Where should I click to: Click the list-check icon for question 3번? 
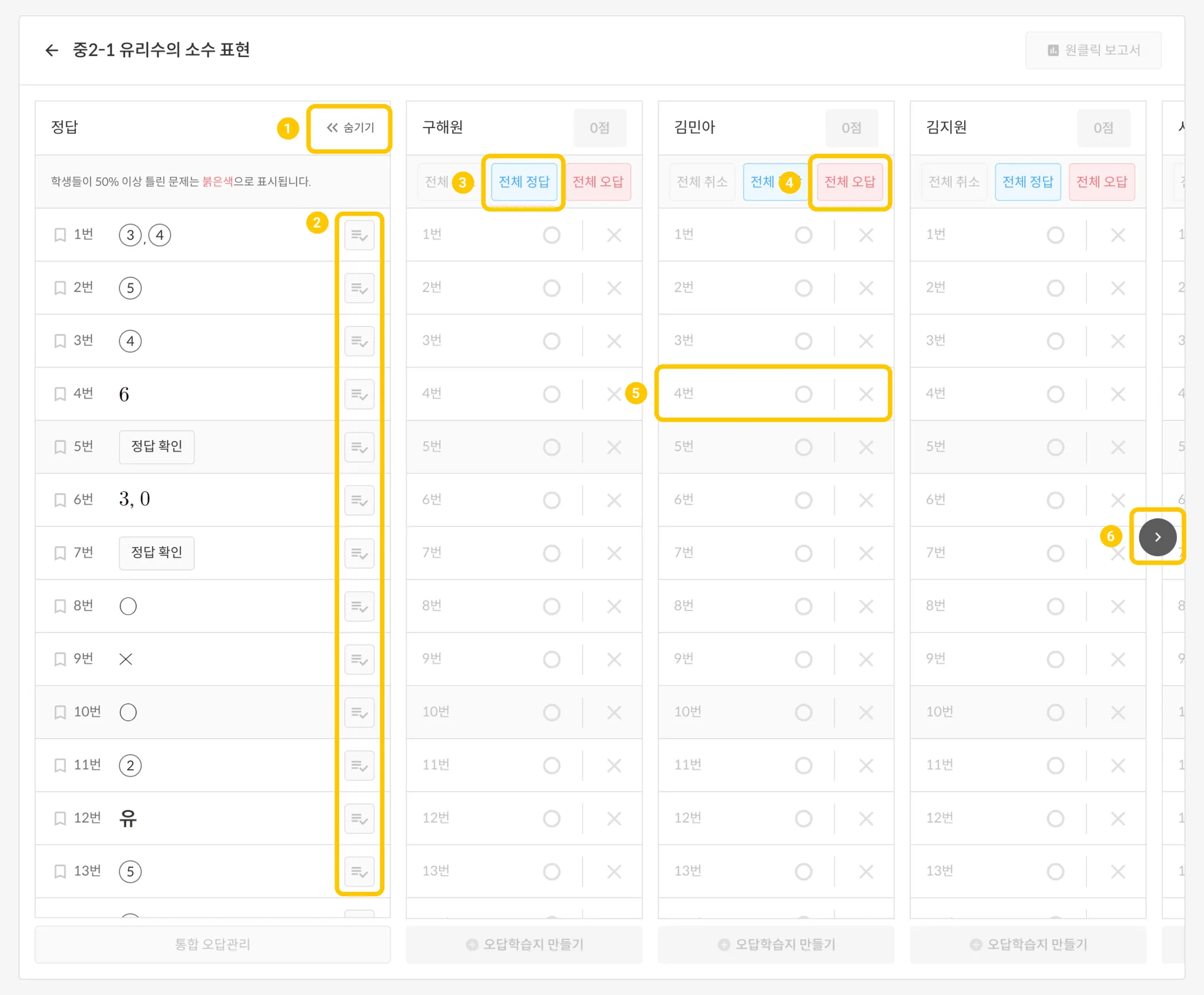click(359, 341)
